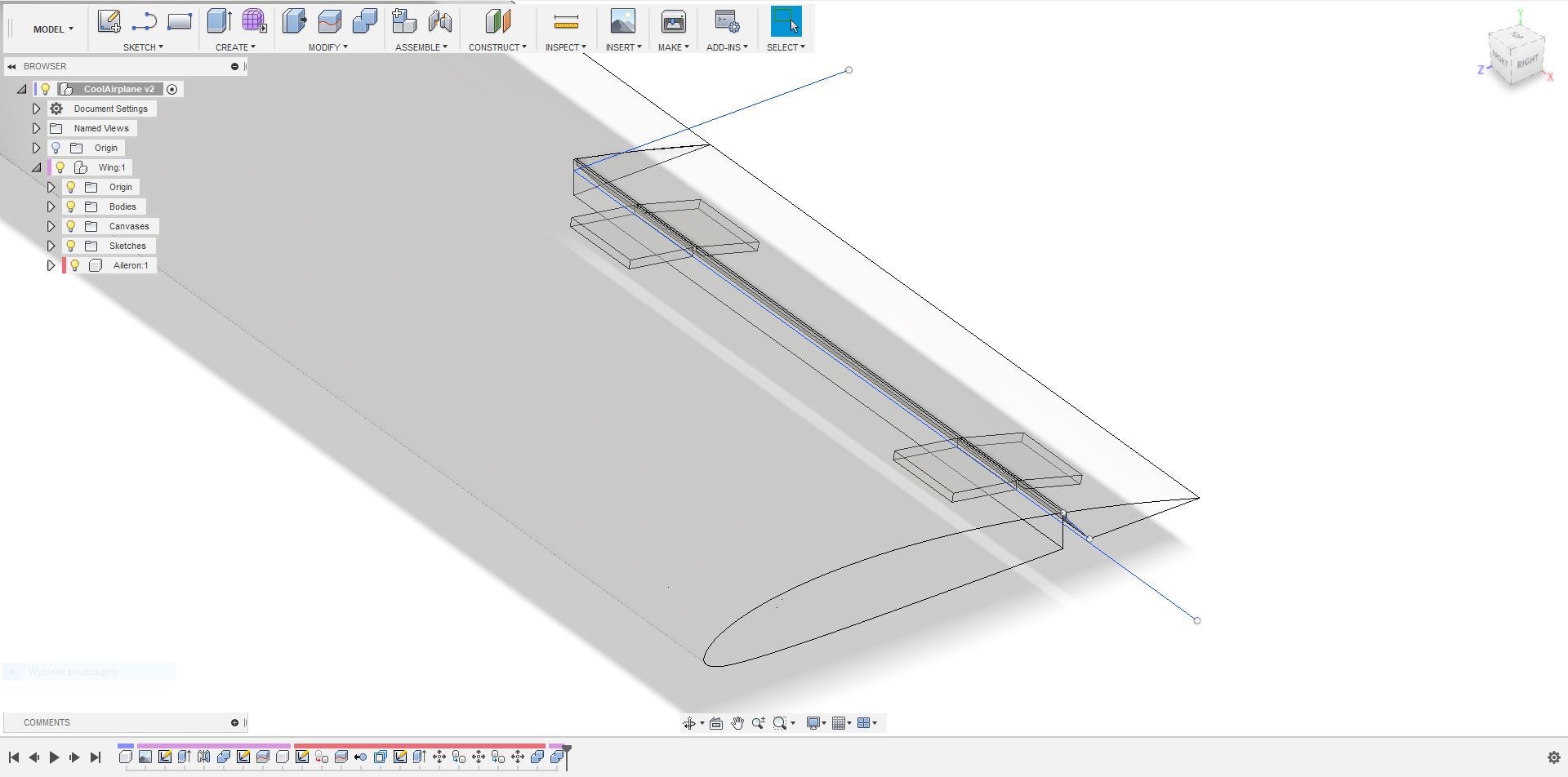Toggle visibility bulb of Bodies folder
Screen dimensions: 1568x777
pos(71,206)
